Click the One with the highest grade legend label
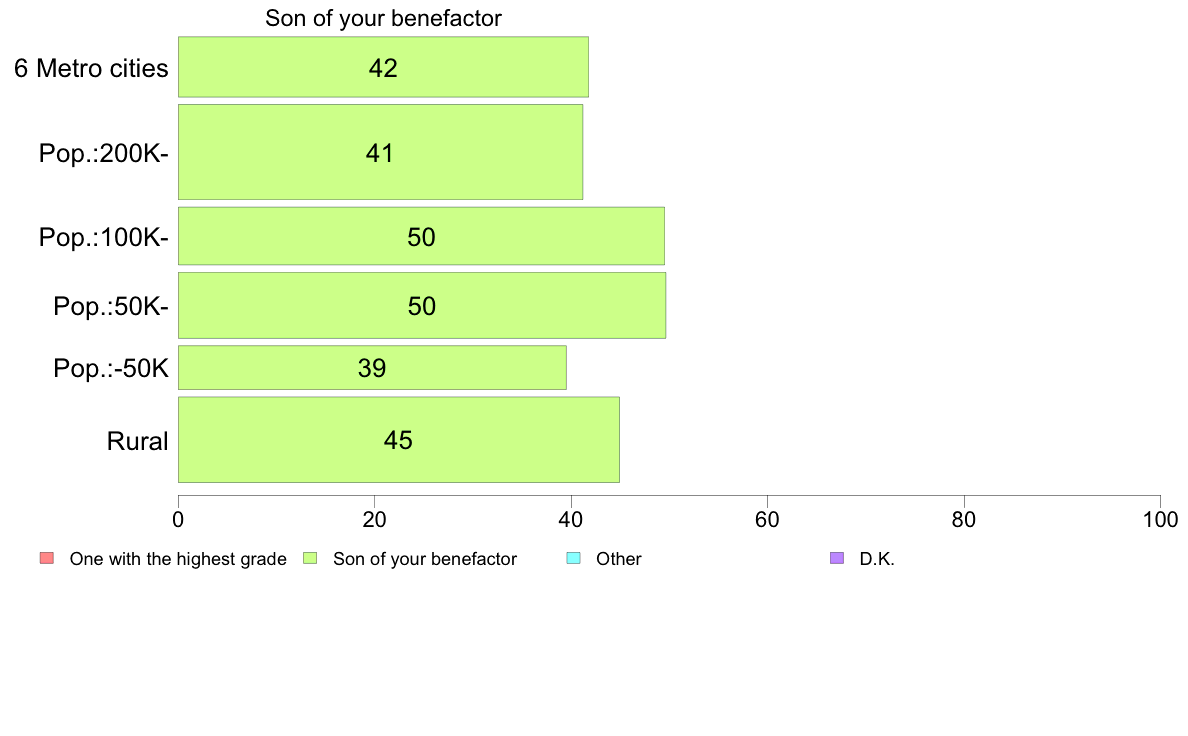The image size is (1188, 736). pos(178,559)
